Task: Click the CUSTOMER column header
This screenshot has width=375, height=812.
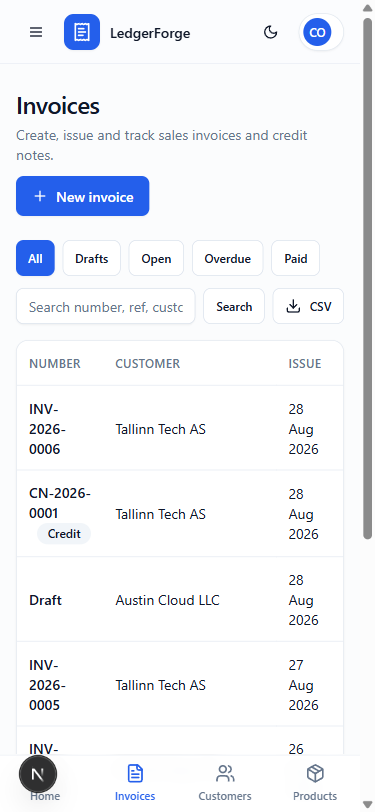Action: [148, 364]
